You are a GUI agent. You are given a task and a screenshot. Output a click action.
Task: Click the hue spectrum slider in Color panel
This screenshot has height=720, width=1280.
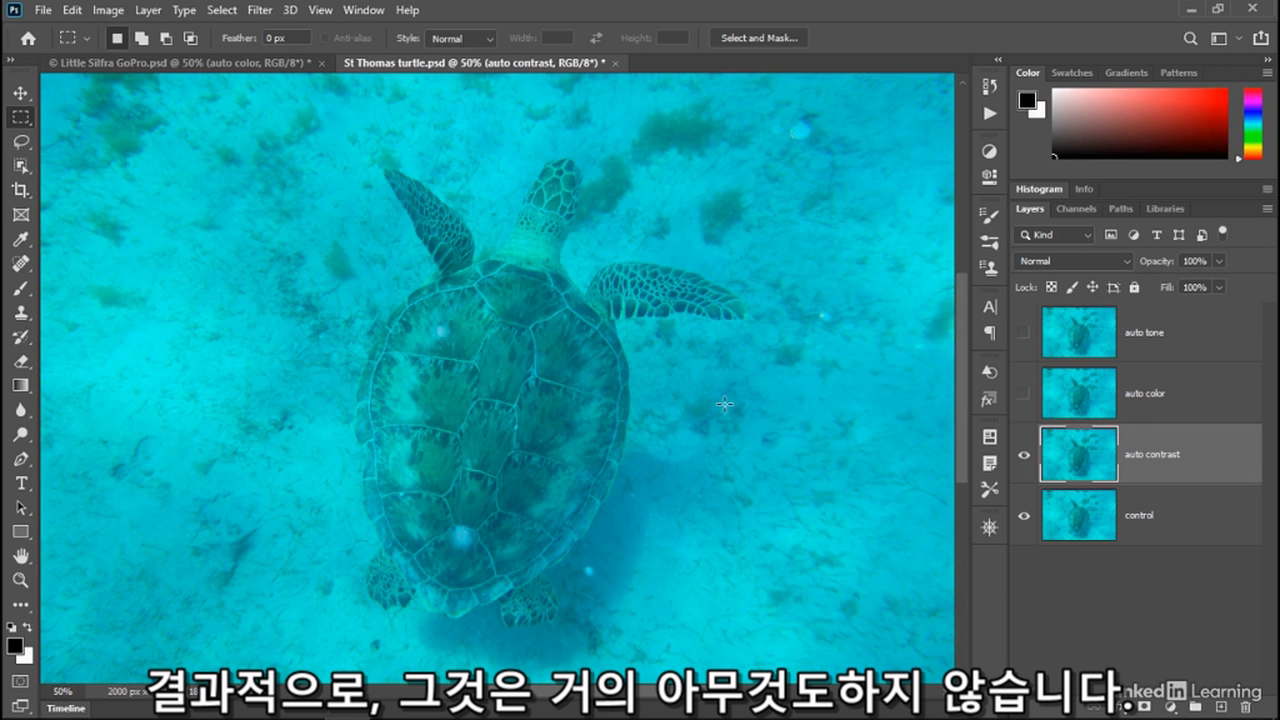(1252, 123)
